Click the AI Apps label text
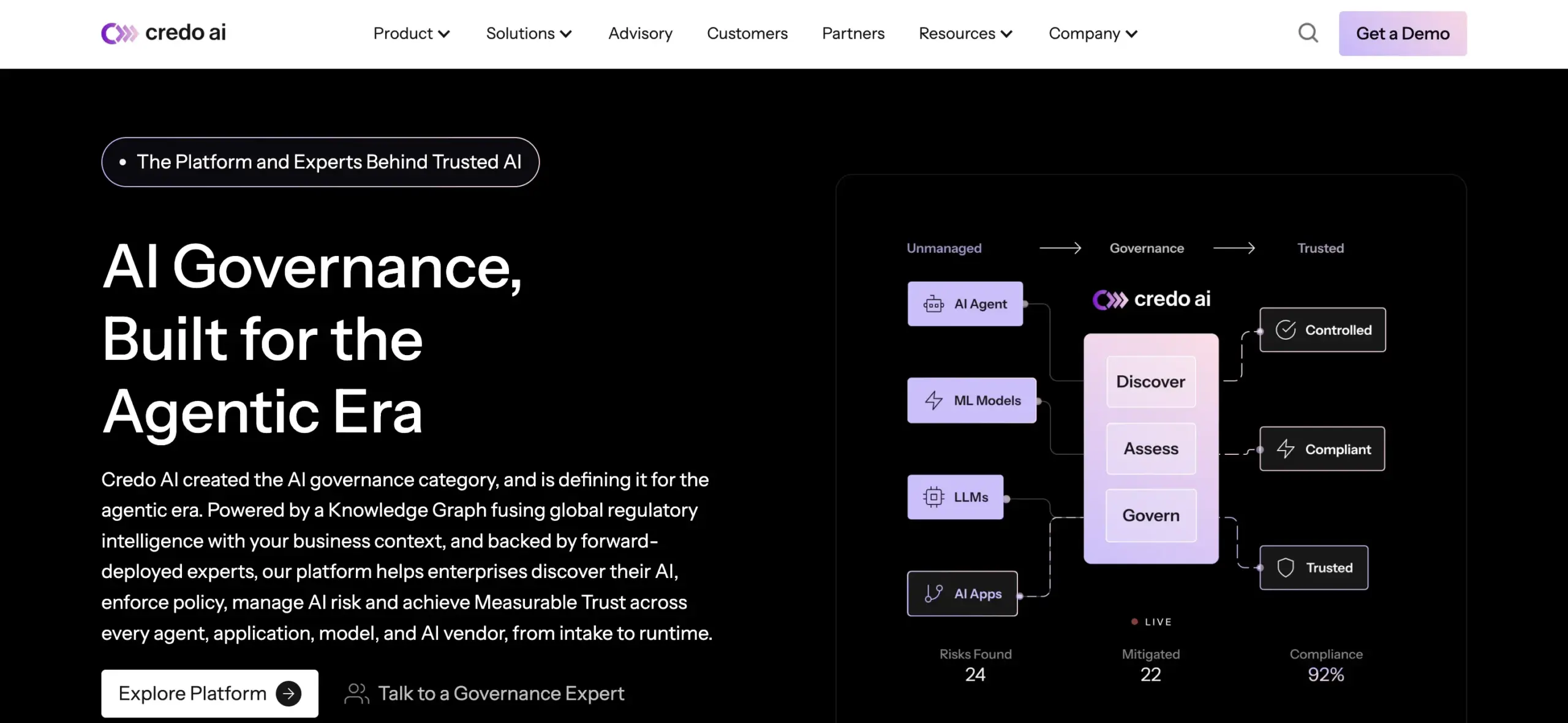 978,594
